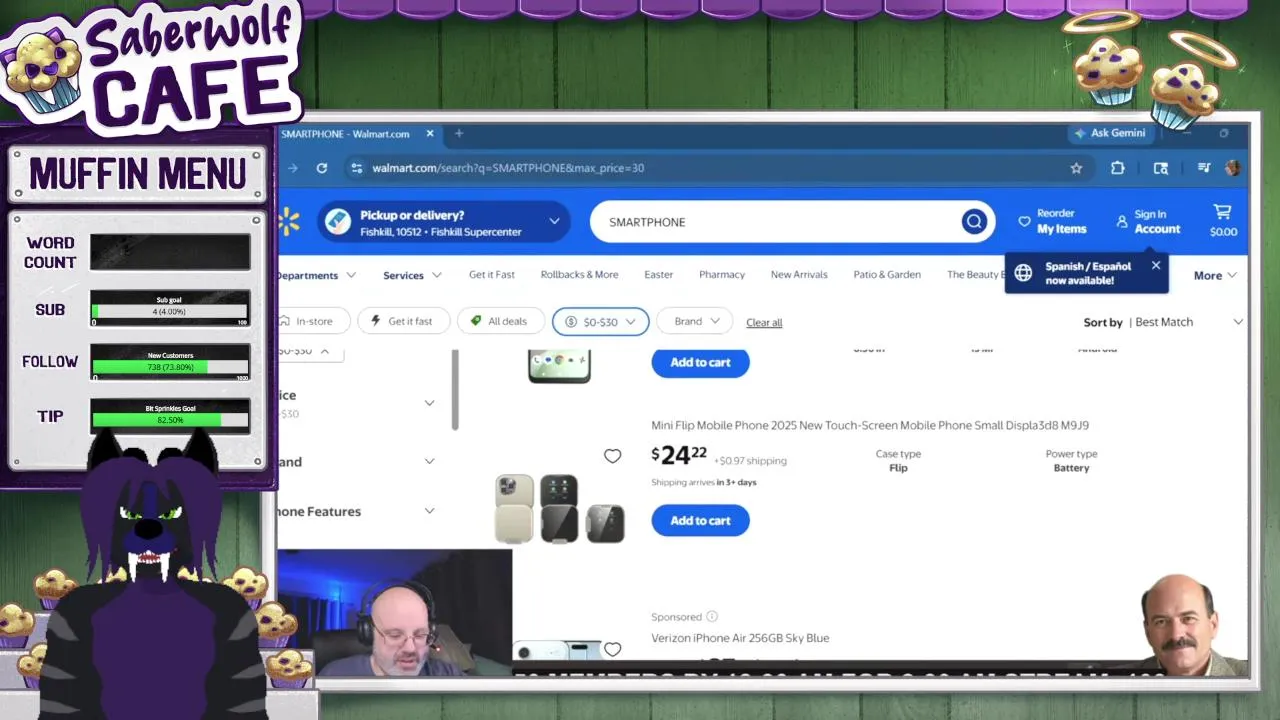Click Sub goal progress bar
This screenshot has width=1280, height=720.
(x=170, y=309)
